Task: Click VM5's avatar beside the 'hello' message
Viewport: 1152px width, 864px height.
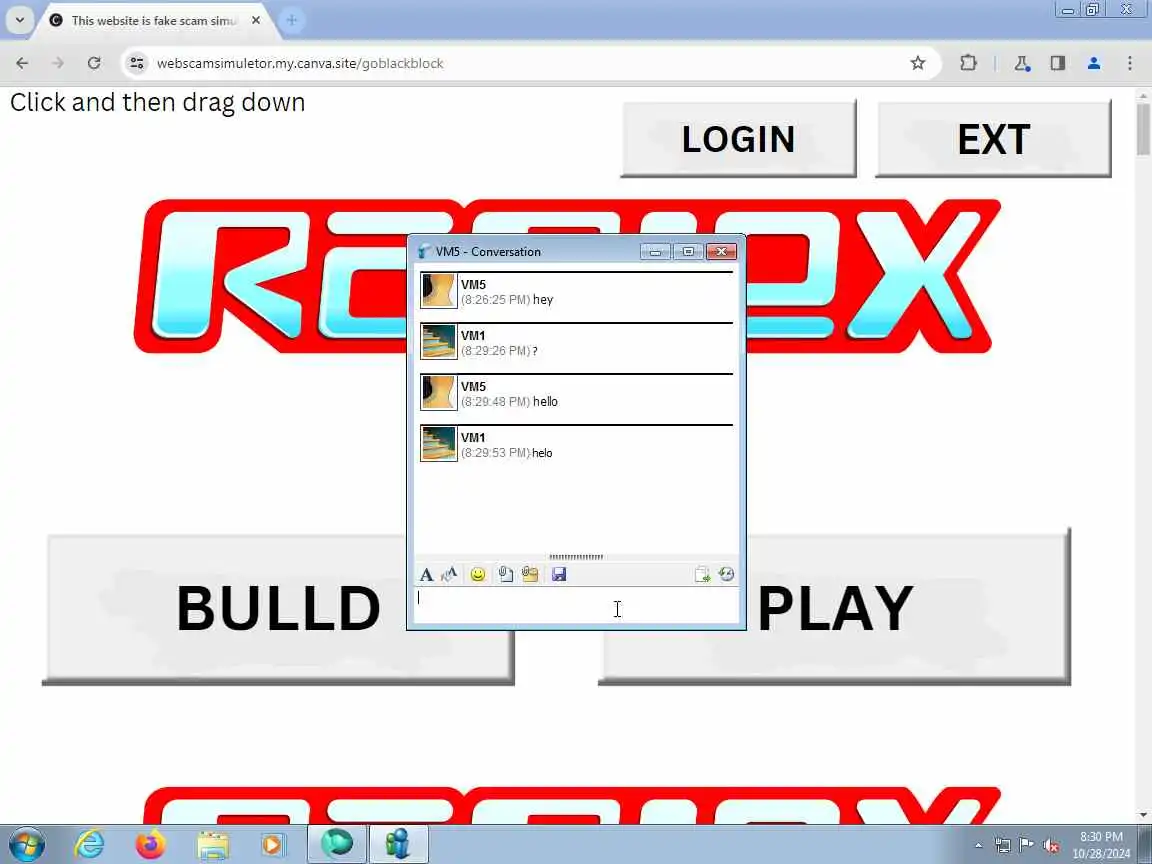Action: 439,392
